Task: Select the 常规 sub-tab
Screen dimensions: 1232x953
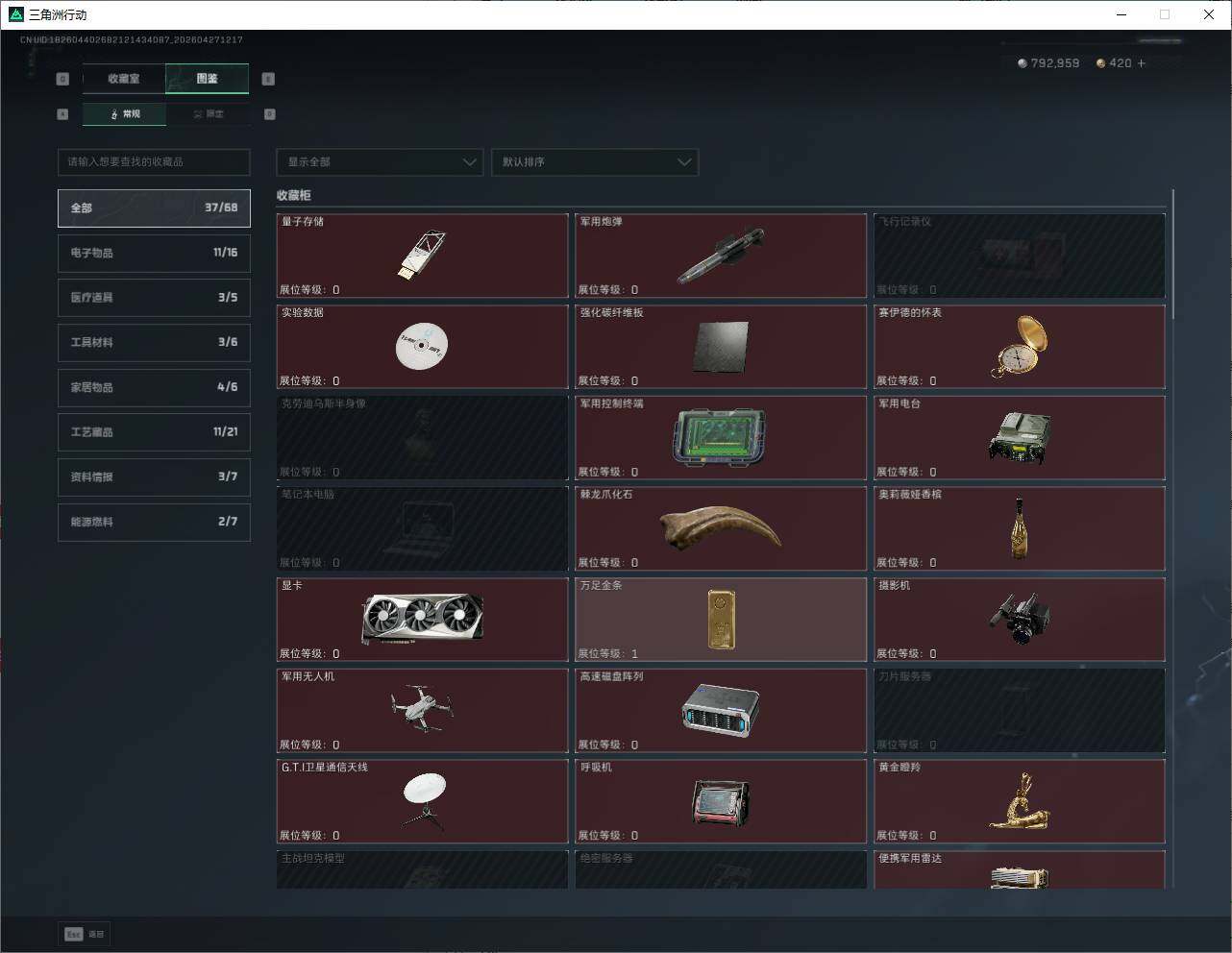Action: pyautogui.click(x=125, y=114)
